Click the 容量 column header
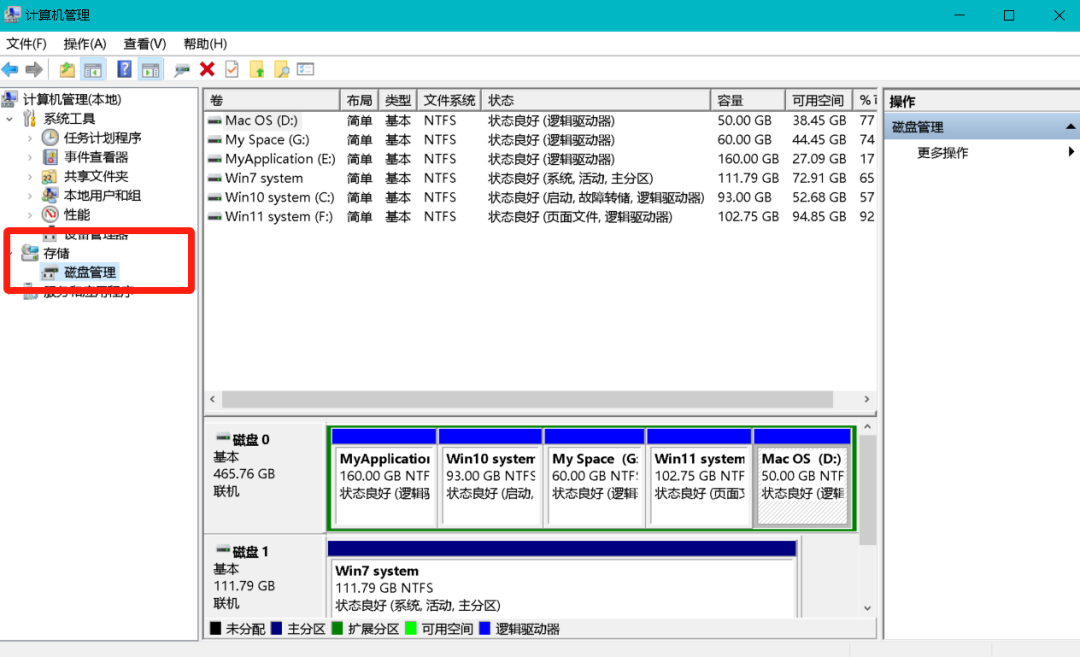Viewport: 1080px width, 657px height. point(746,100)
